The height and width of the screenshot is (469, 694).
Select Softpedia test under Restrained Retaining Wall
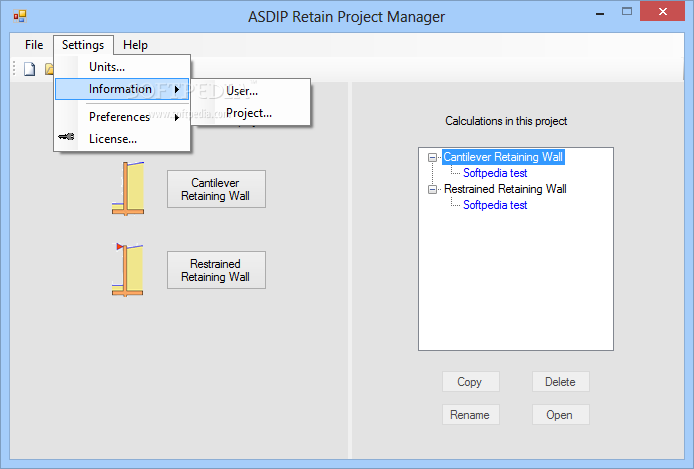click(495, 205)
